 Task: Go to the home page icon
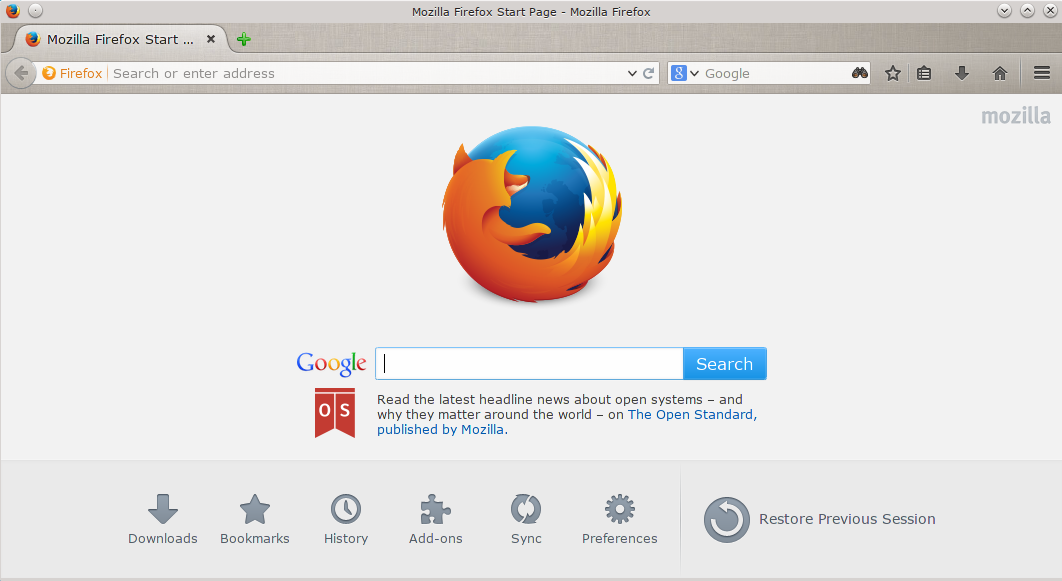coord(999,73)
